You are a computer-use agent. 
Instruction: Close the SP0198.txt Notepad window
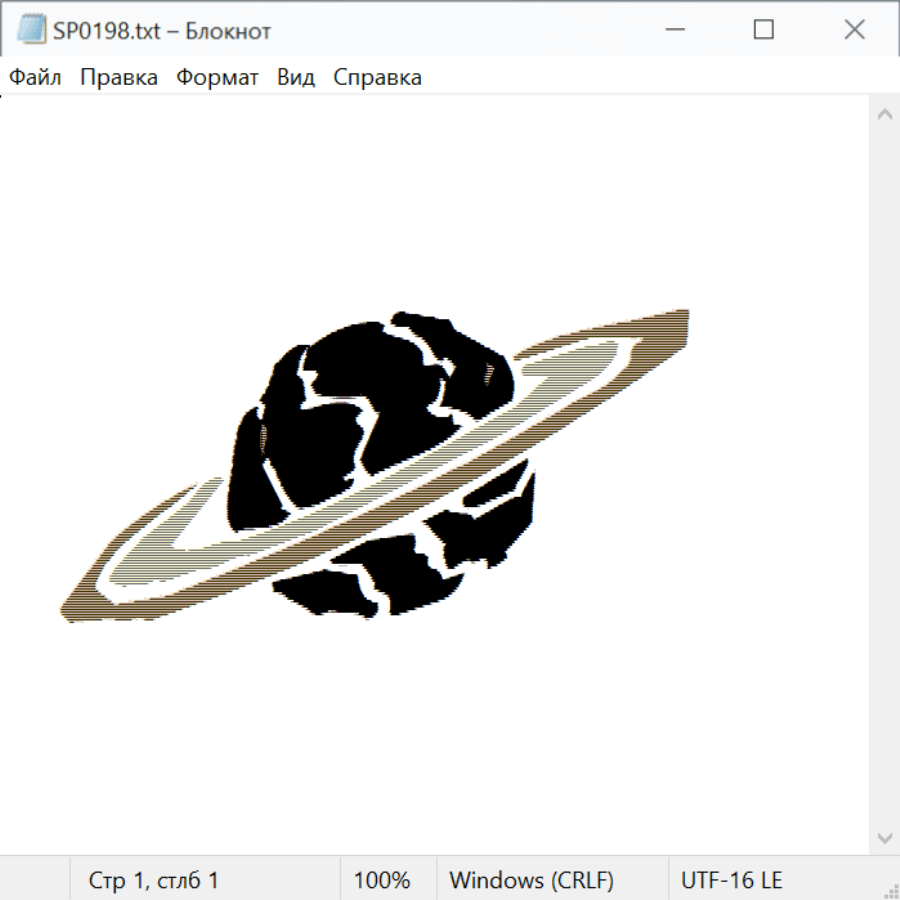[x=854, y=30]
